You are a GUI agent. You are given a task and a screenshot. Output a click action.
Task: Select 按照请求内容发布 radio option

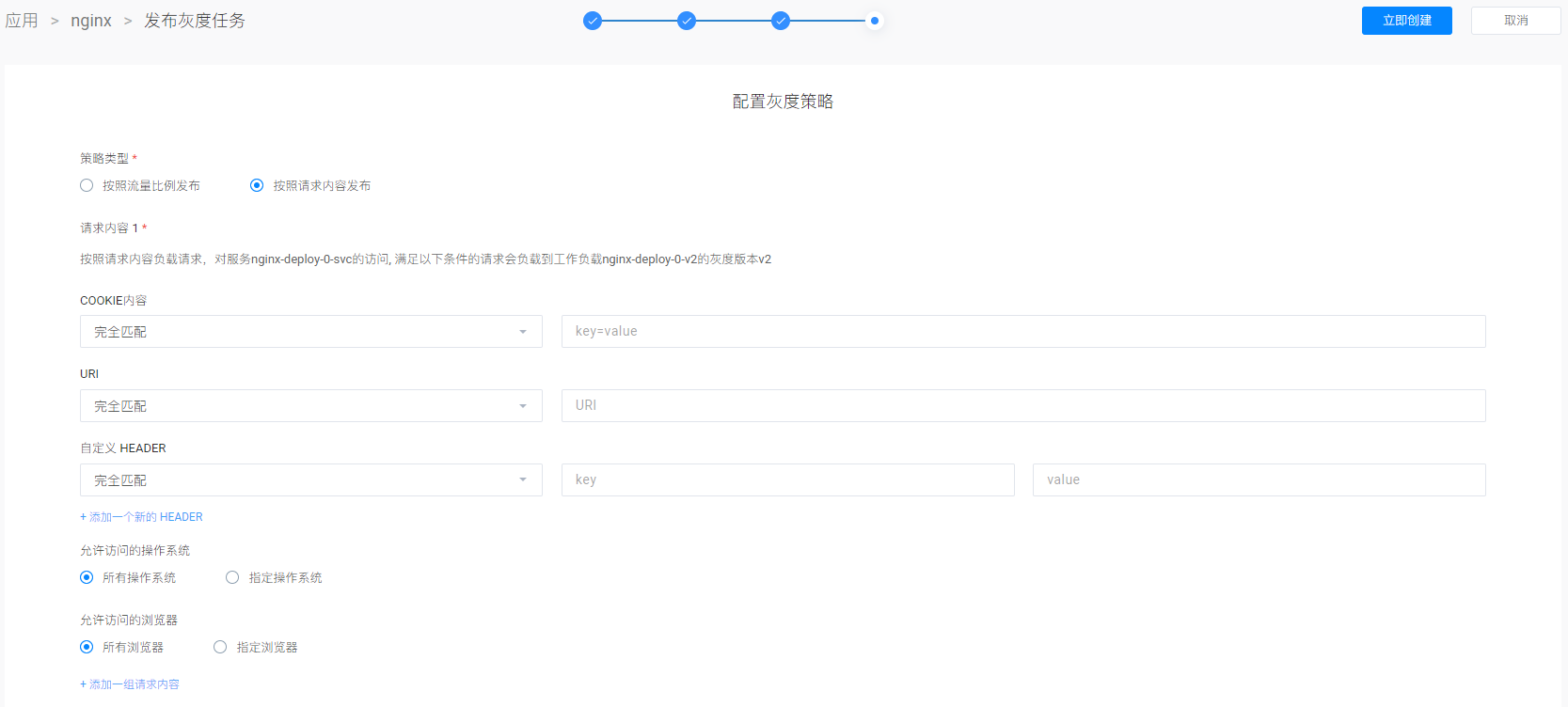(257, 186)
